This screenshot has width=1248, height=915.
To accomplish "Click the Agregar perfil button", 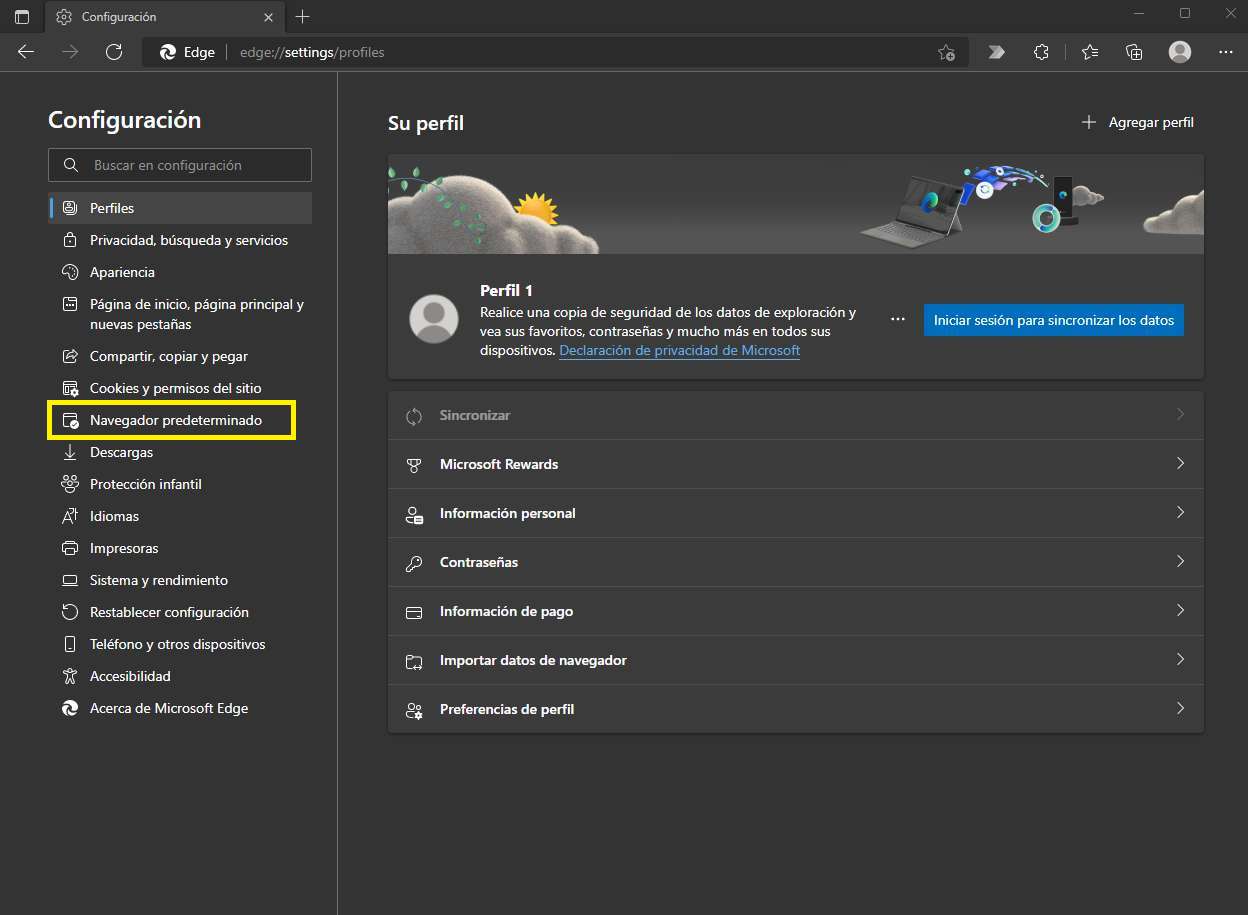I will 1138,122.
